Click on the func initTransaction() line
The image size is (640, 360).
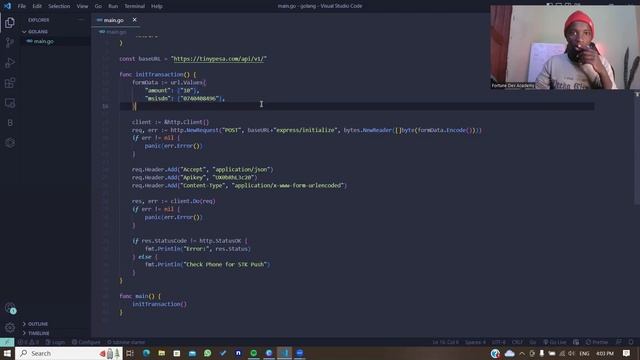tap(158, 75)
